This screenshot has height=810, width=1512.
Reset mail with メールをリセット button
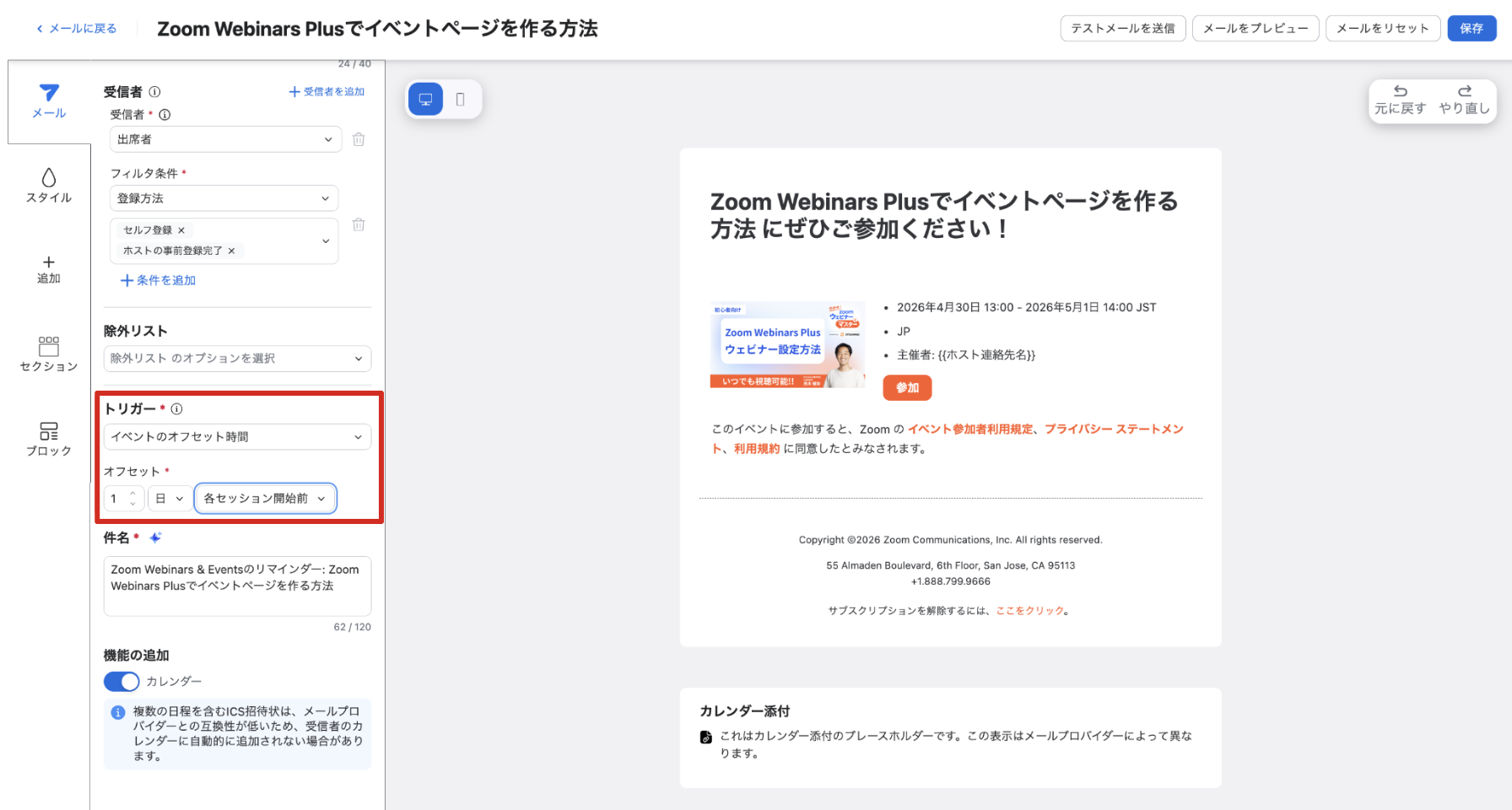point(1383,29)
